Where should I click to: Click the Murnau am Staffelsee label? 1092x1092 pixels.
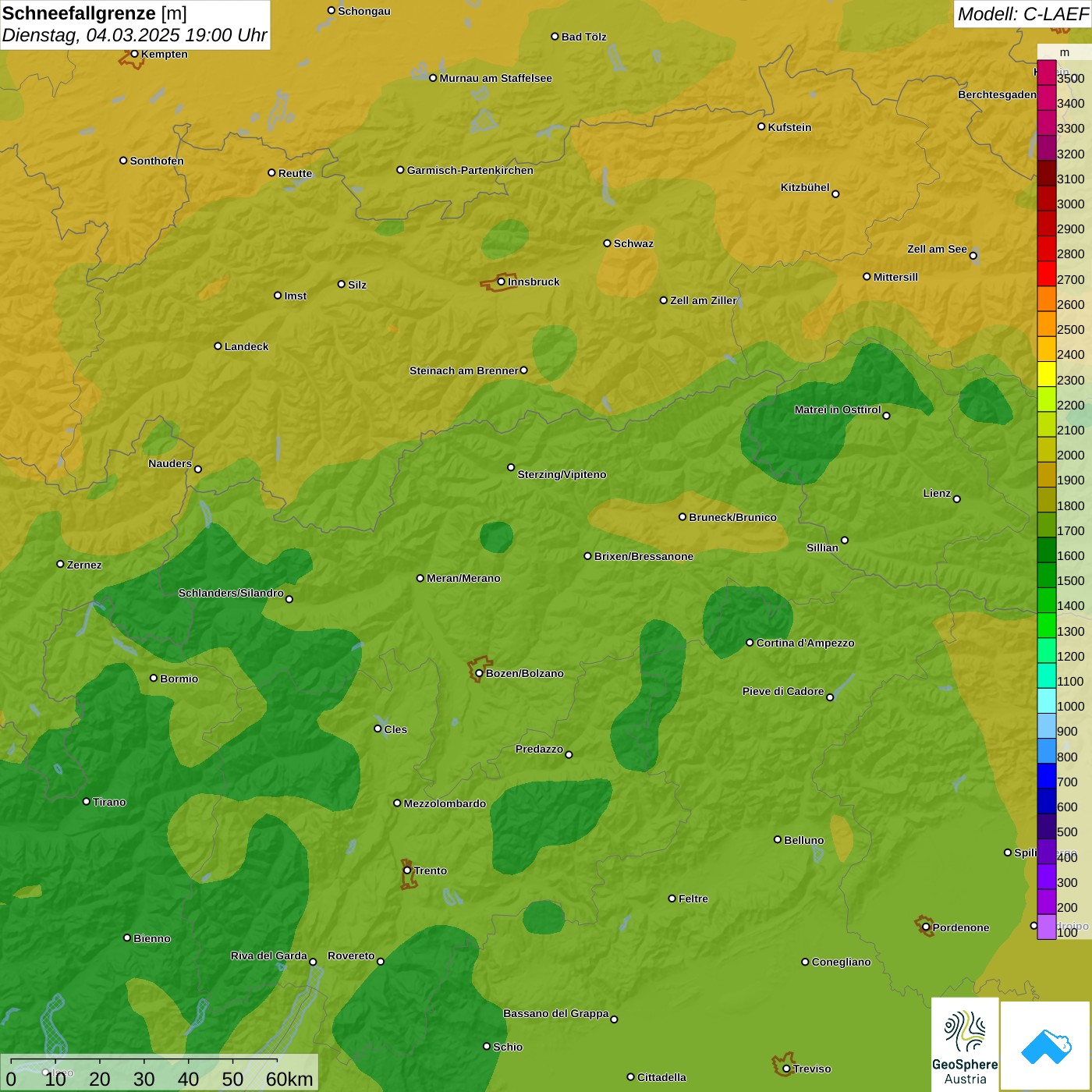[495, 78]
